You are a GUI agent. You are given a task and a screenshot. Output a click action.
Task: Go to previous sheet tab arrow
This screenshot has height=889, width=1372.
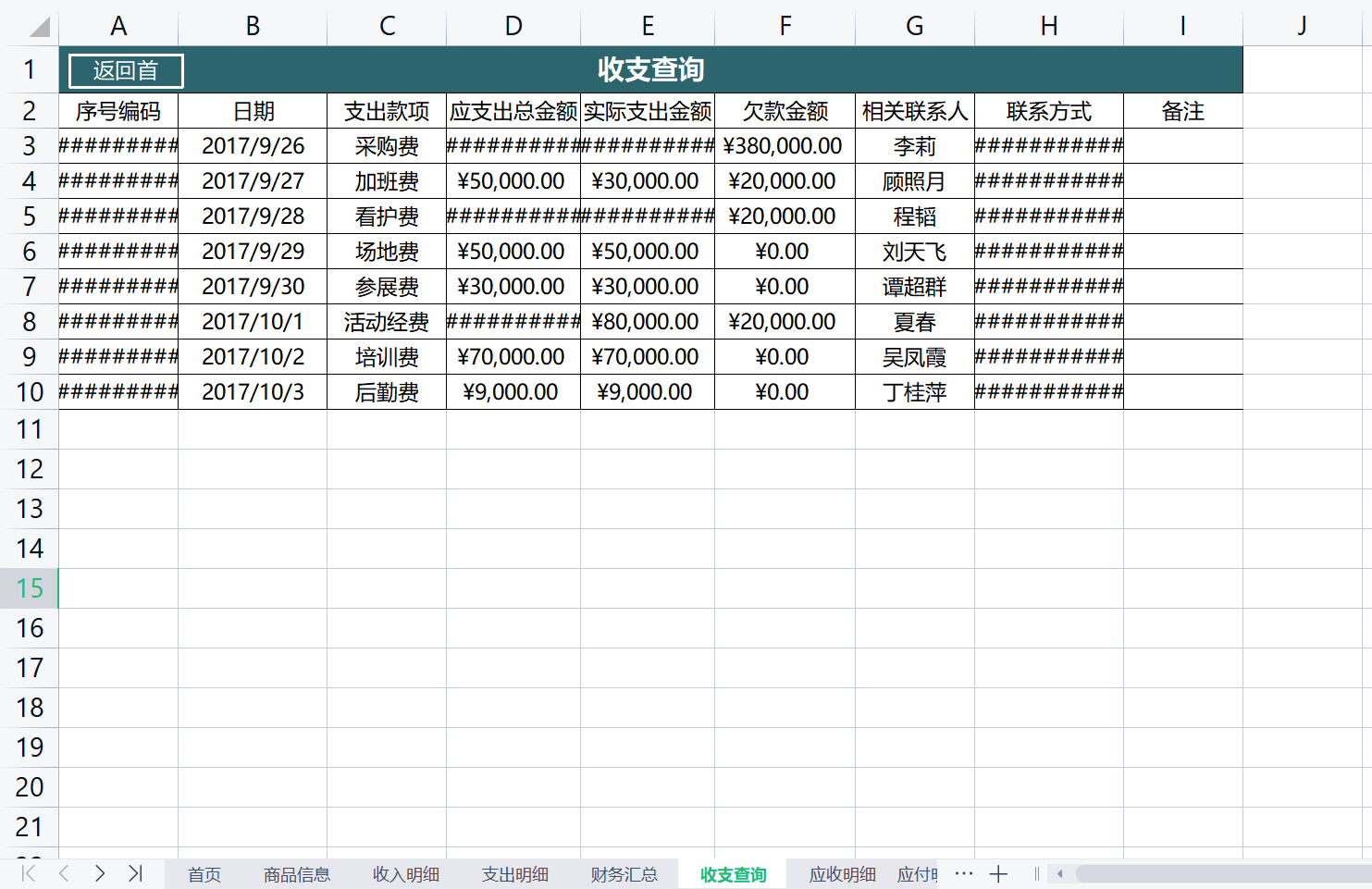(x=64, y=873)
